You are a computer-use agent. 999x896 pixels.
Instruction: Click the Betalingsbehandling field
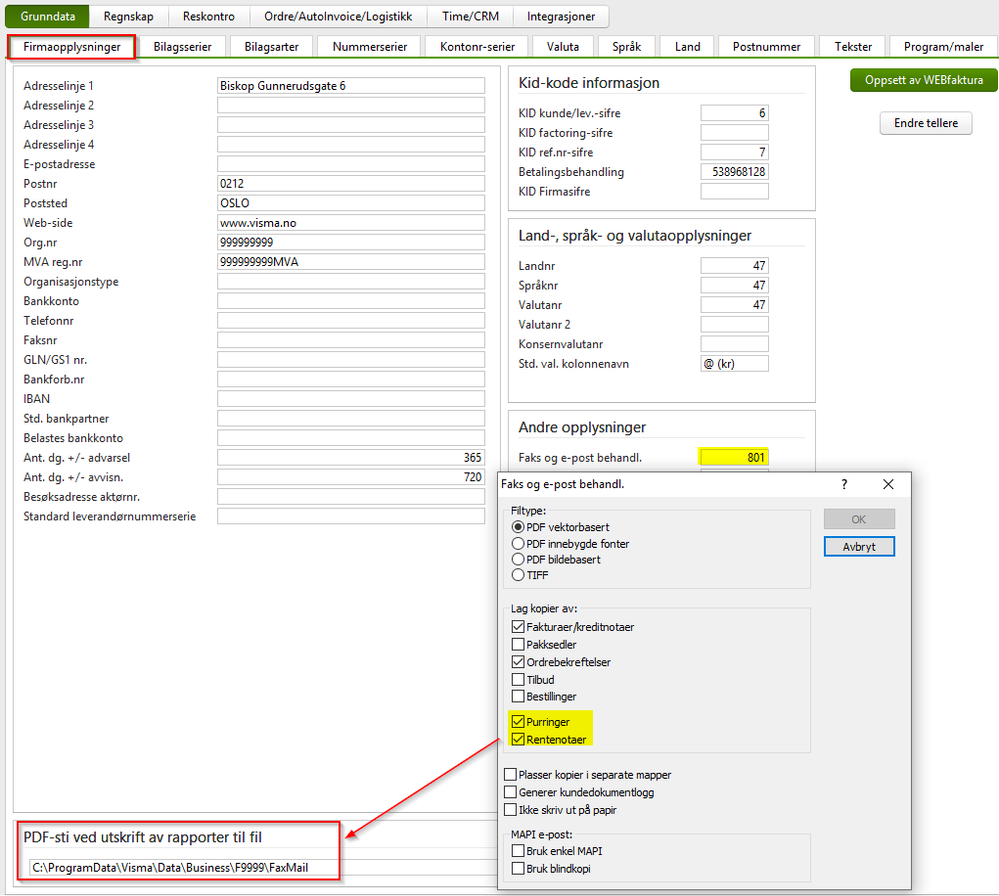(735, 171)
